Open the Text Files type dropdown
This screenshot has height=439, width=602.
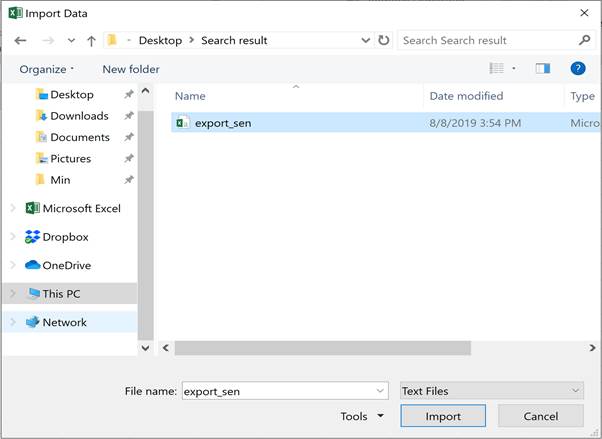[x=490, y=391]
